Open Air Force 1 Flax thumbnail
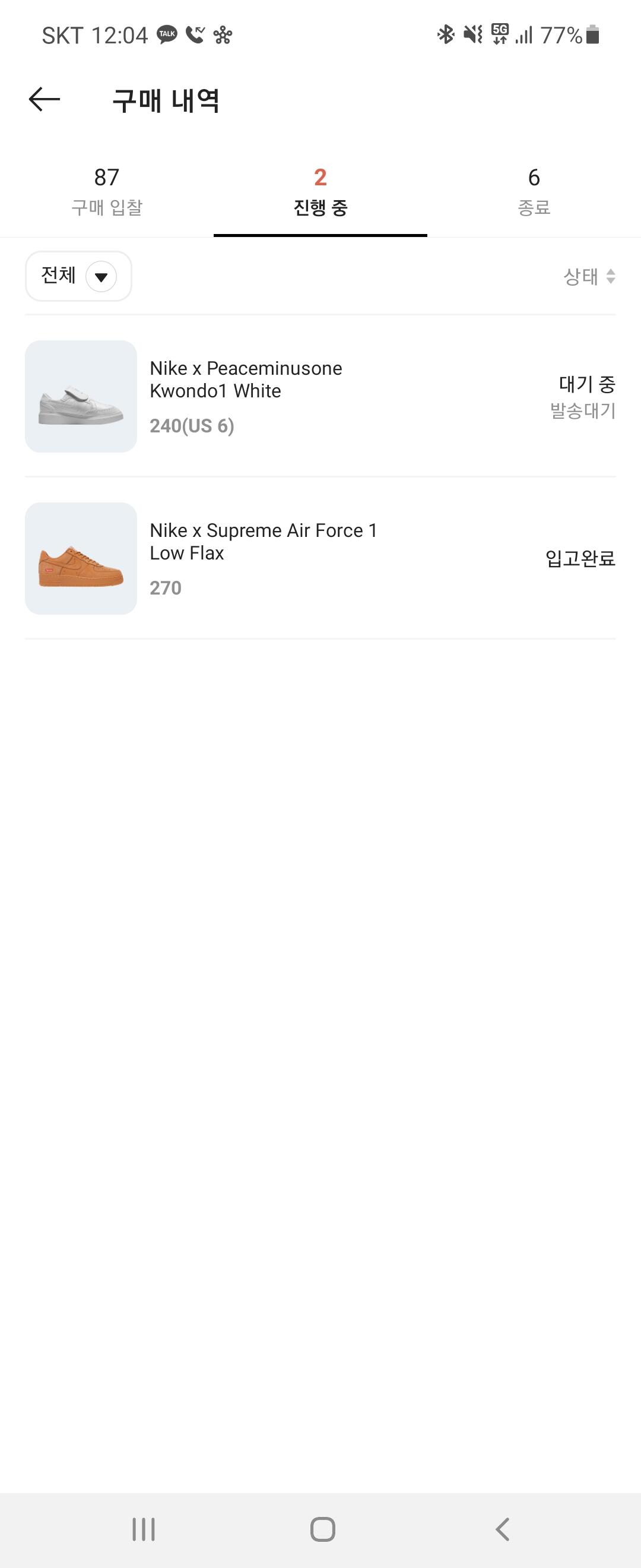The height and width of the screenshot is (1568, 641). pyautogui.click(x=81, y=558)
